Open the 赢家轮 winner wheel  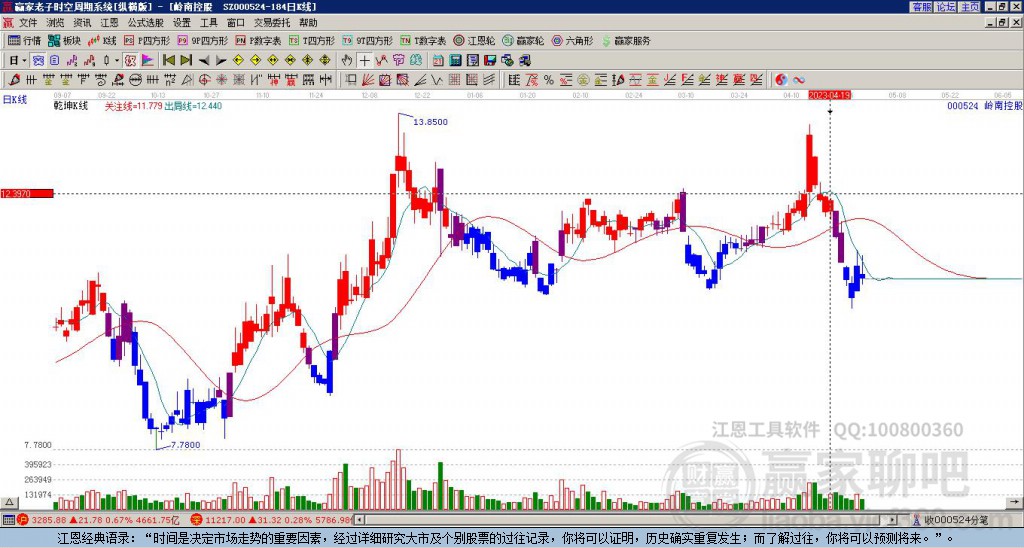[523, 40]
